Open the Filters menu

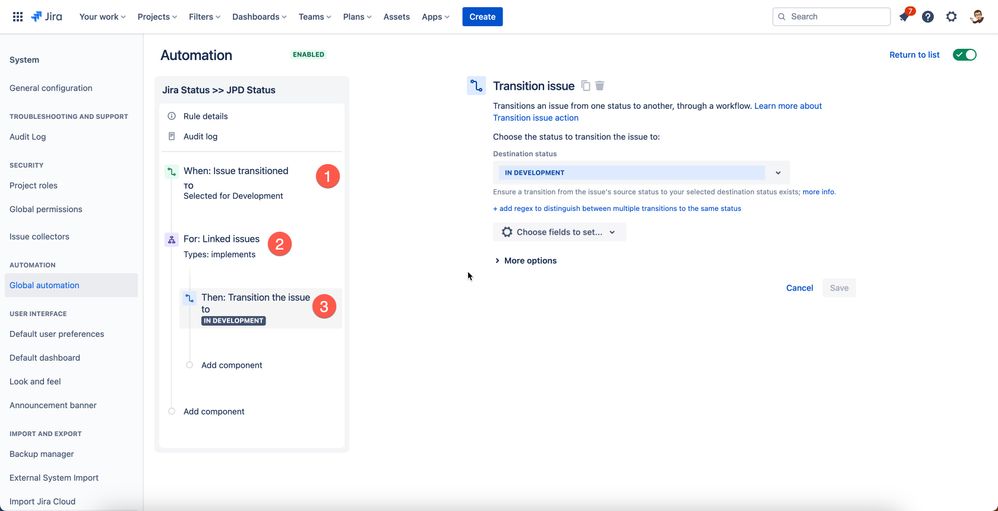[204, 17]
